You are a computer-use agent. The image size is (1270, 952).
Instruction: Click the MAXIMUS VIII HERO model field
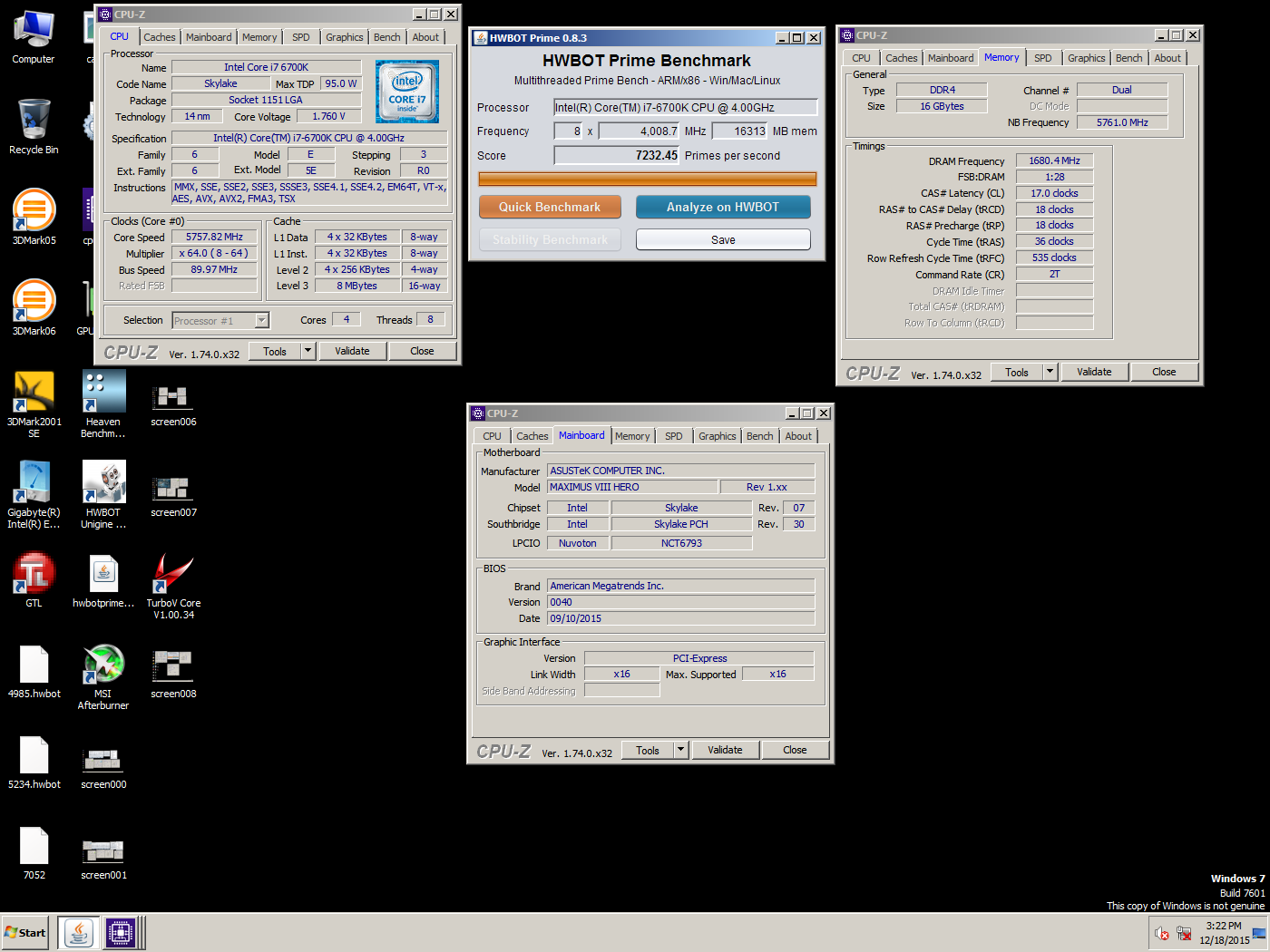632,487
